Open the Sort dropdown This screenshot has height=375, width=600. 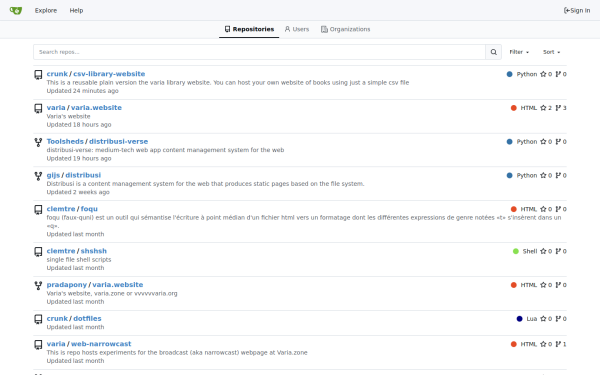551,52
